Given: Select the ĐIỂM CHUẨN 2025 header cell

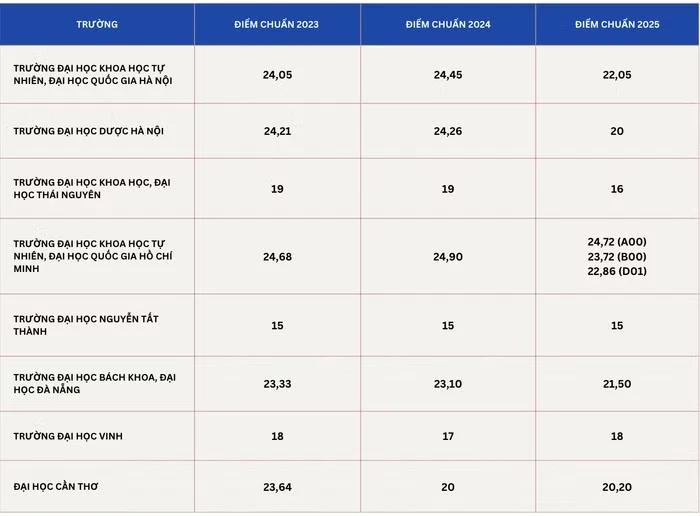Looking at the screenshot, I should click(x=617, y=23).
